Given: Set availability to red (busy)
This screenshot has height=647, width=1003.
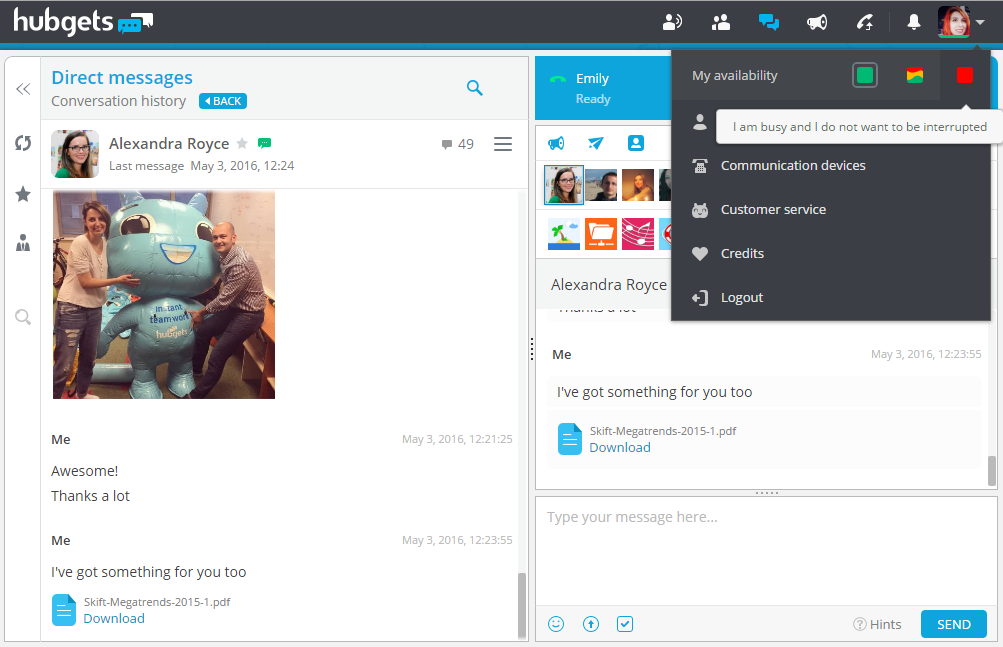Looking at the screenshot, I should 965,76.
